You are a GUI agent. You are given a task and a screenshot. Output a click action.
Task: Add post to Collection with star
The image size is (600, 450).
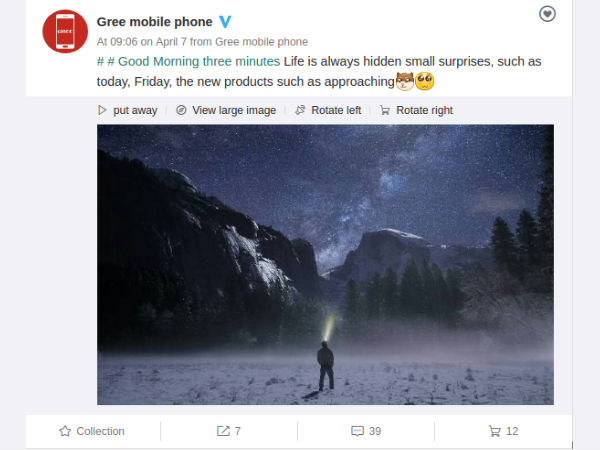pyautogui.click(x=66, y=431)
